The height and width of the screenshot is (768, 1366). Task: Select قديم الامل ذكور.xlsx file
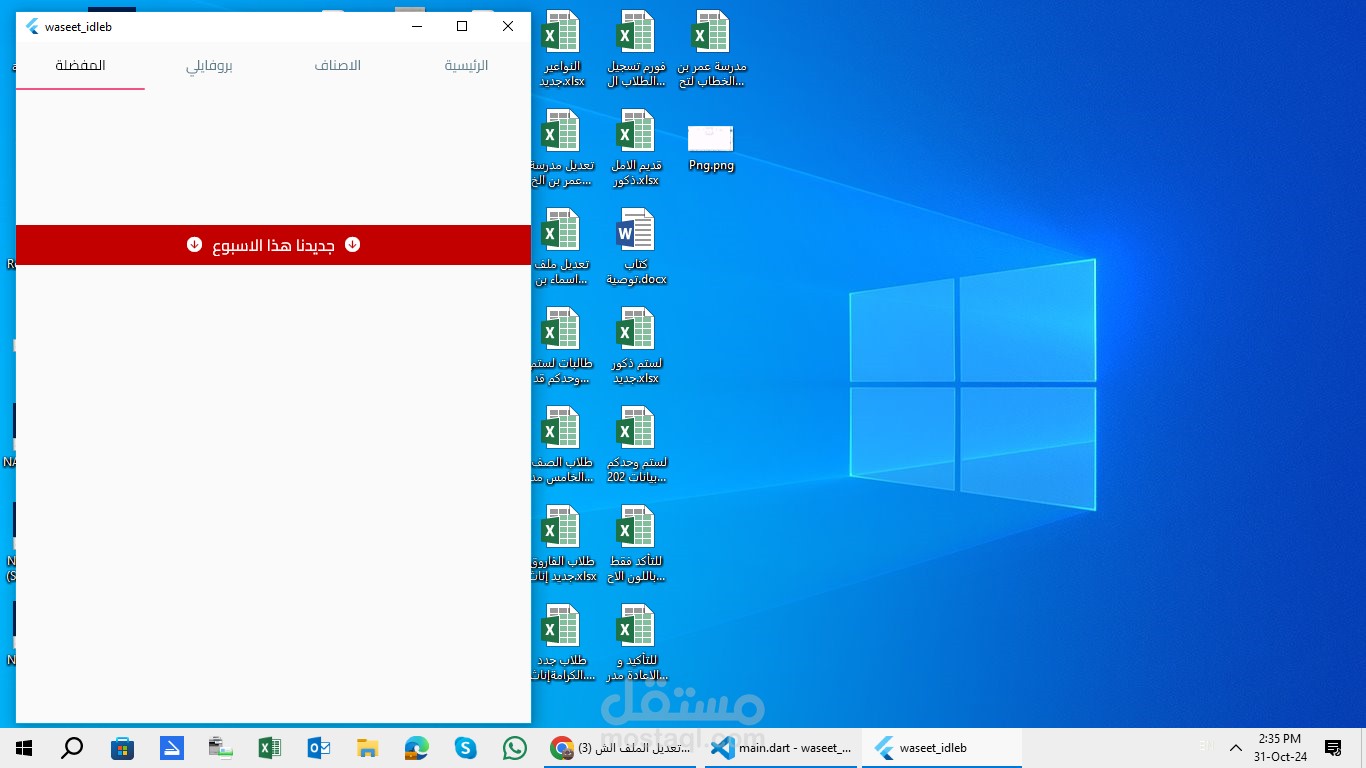[636, 148]
